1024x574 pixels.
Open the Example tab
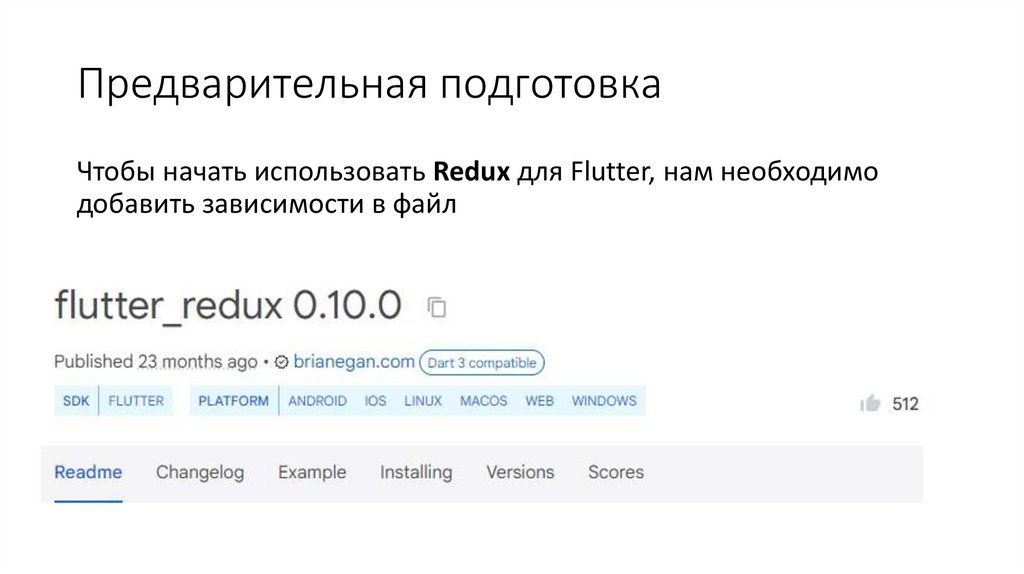tap(312, 472)
